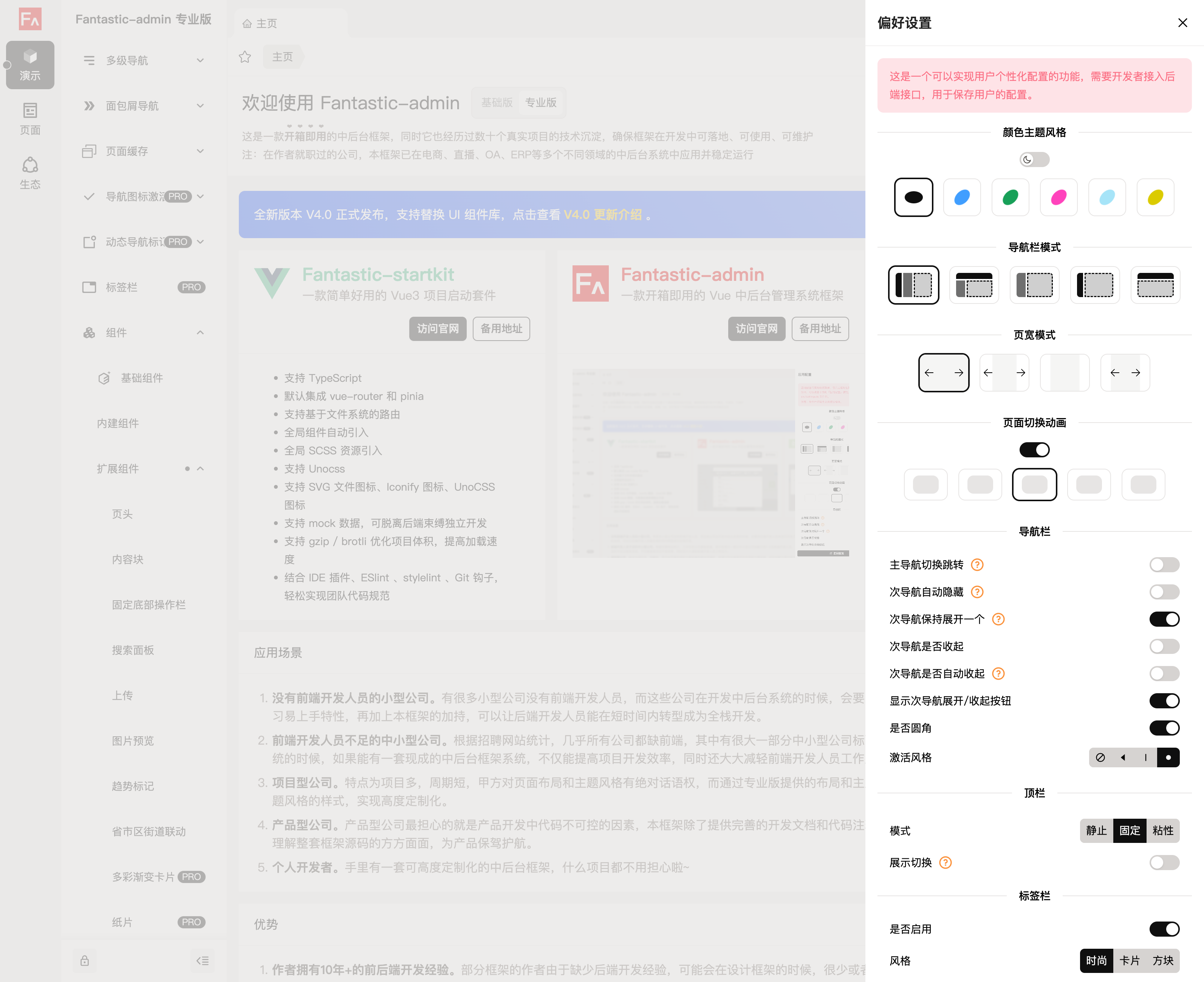Choose the top-only navigation layout icon
This screenshot has height=982, width=1204.
click(x=1155, y=285)
